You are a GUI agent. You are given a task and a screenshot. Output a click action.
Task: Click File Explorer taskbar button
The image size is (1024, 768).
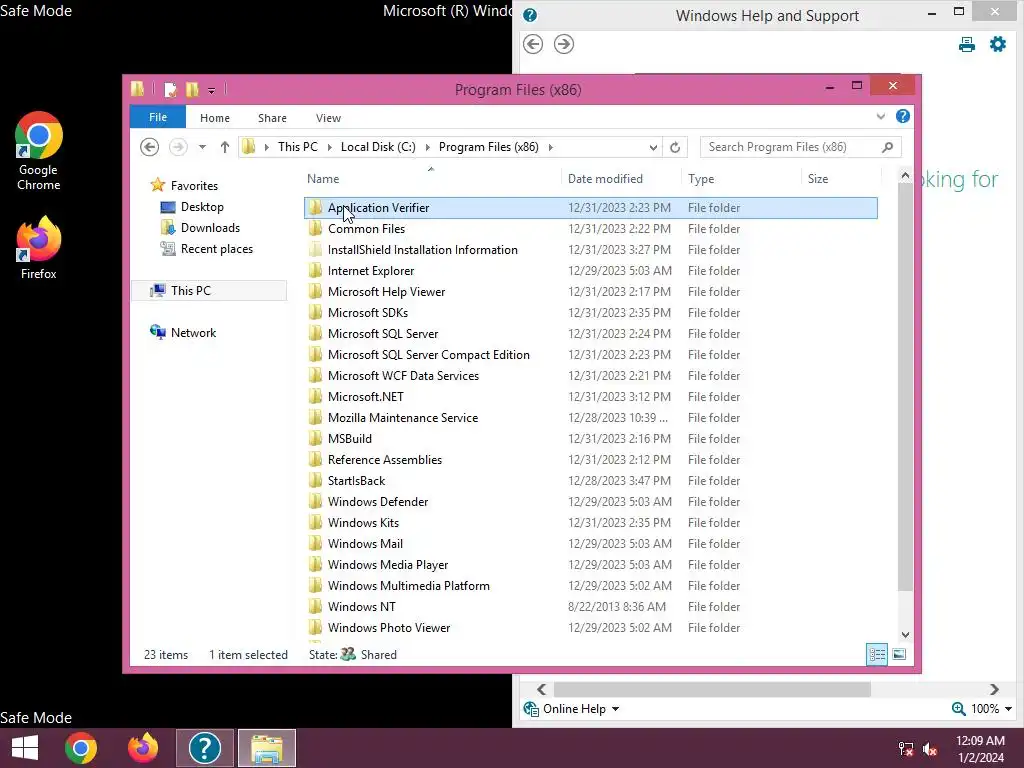pos(266,748)
